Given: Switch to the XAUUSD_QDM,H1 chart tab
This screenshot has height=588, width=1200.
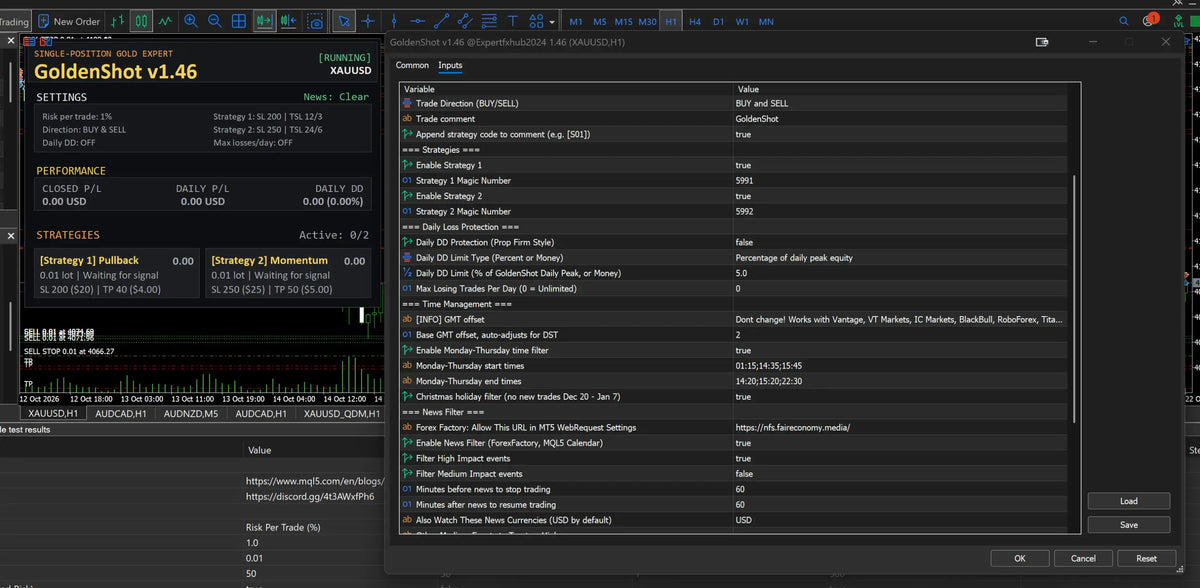Looking at the screenshot, I should pyautogui.click(x=342, y=413).
